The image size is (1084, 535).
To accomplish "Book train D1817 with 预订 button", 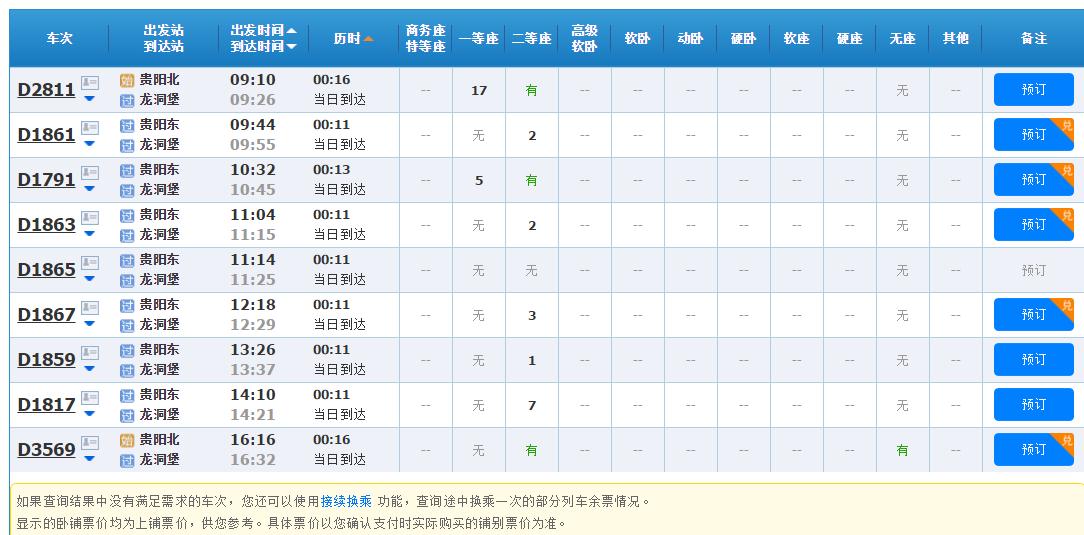I will (x=1034, y=404).
